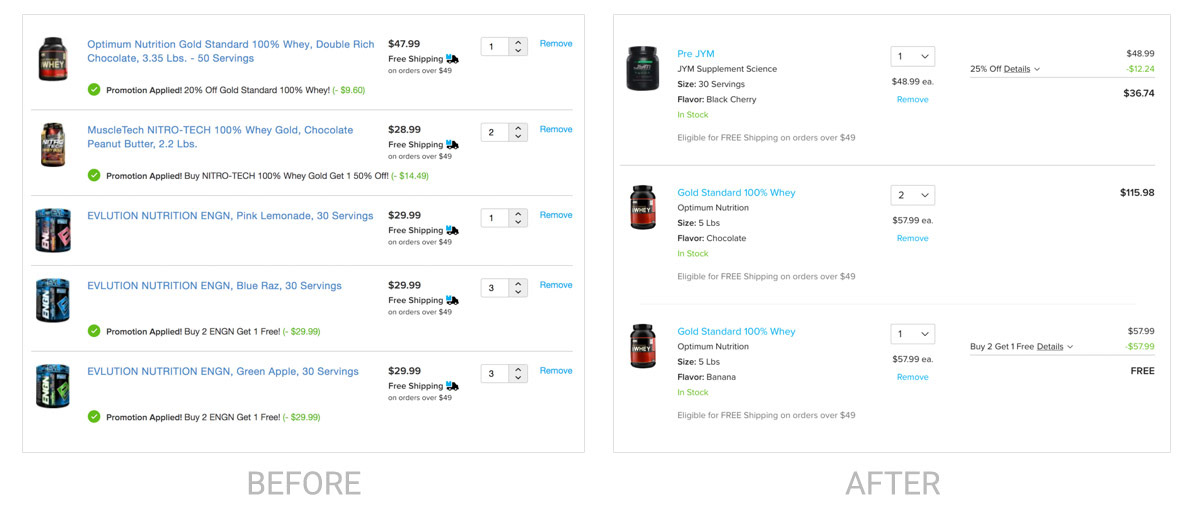Viewport: 1200px width, 509px height.
Task: Open the Pre JYM product thumbnail
Action: 643,68
